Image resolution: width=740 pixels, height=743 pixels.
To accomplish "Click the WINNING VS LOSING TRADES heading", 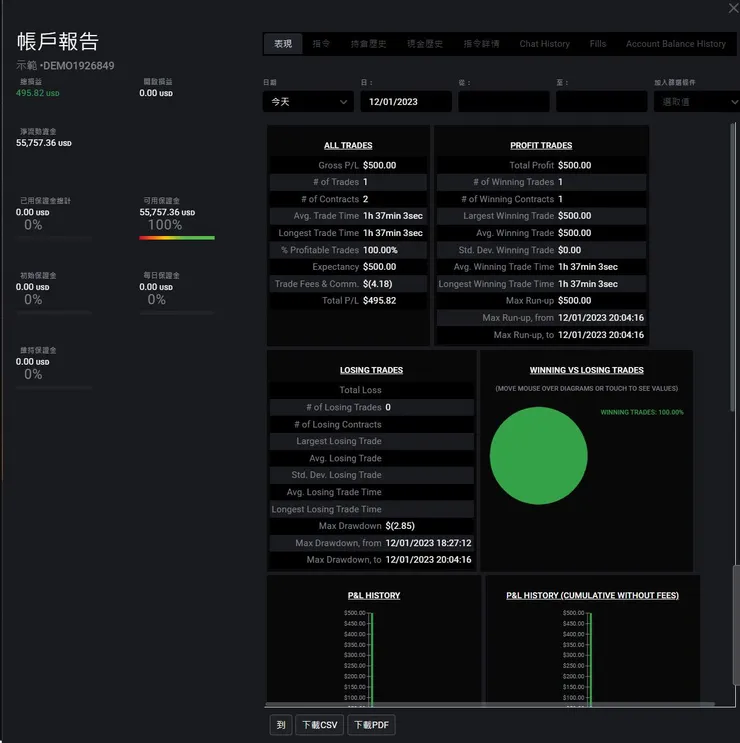I will [x=587, y=370].
